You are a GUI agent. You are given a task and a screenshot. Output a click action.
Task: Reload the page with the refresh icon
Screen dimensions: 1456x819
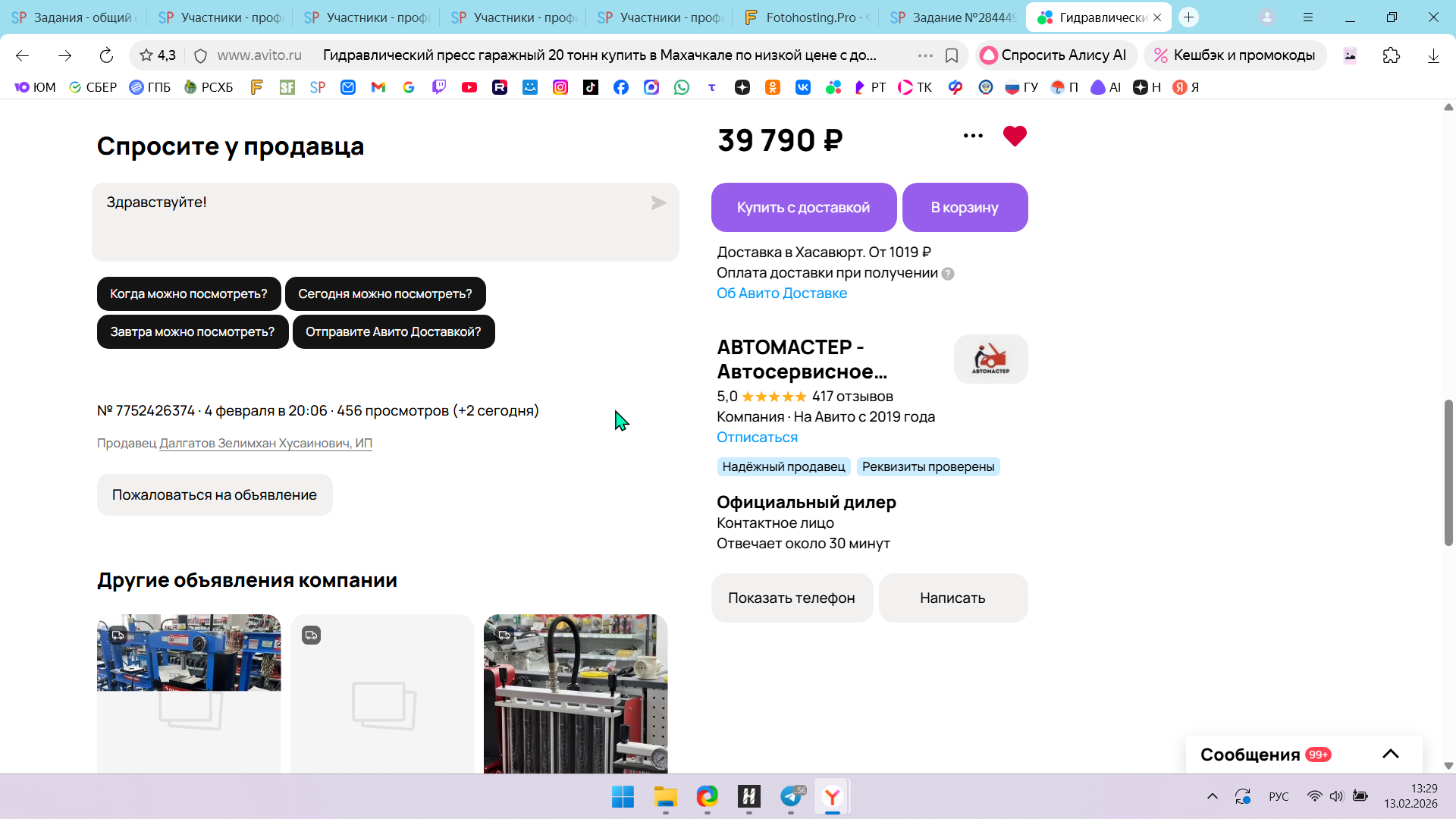coord(106,55)
